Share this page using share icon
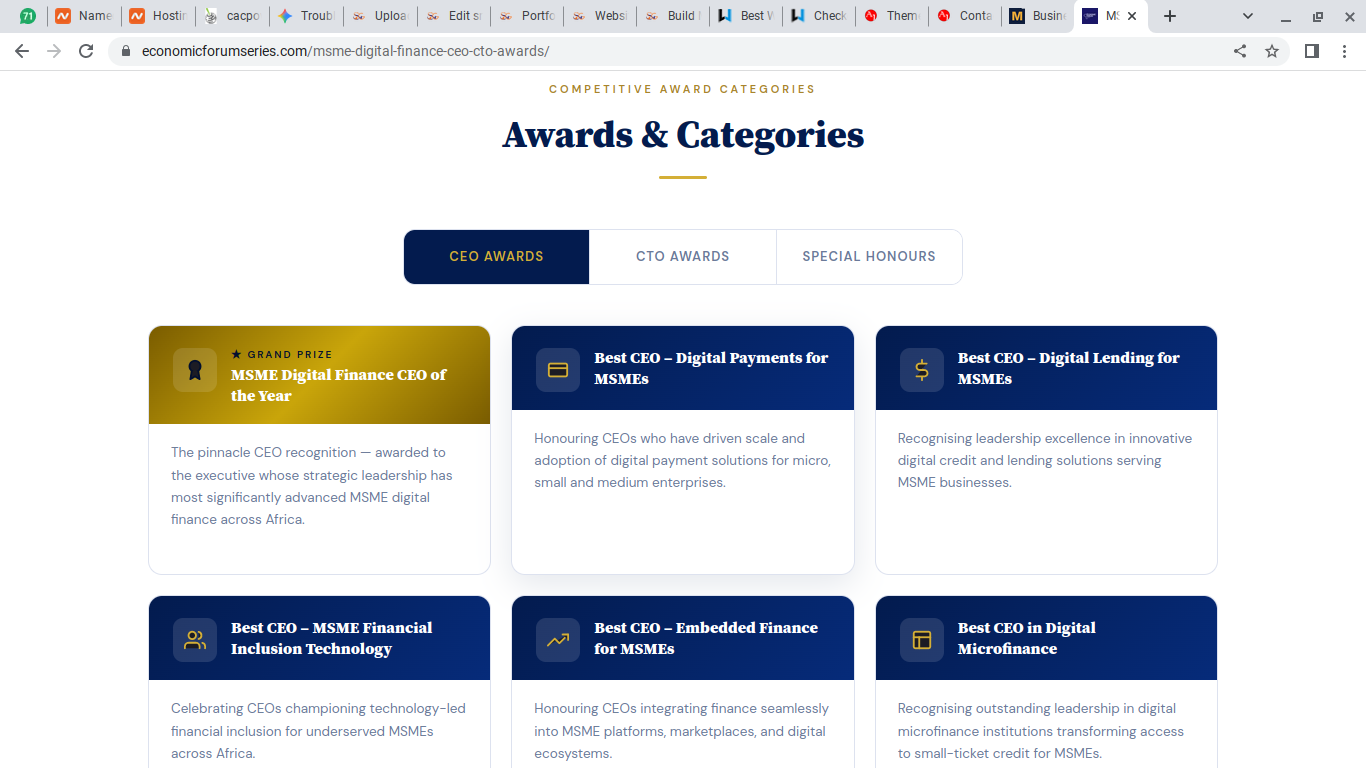The image size is (1366, 768). tap(1240, 51)
